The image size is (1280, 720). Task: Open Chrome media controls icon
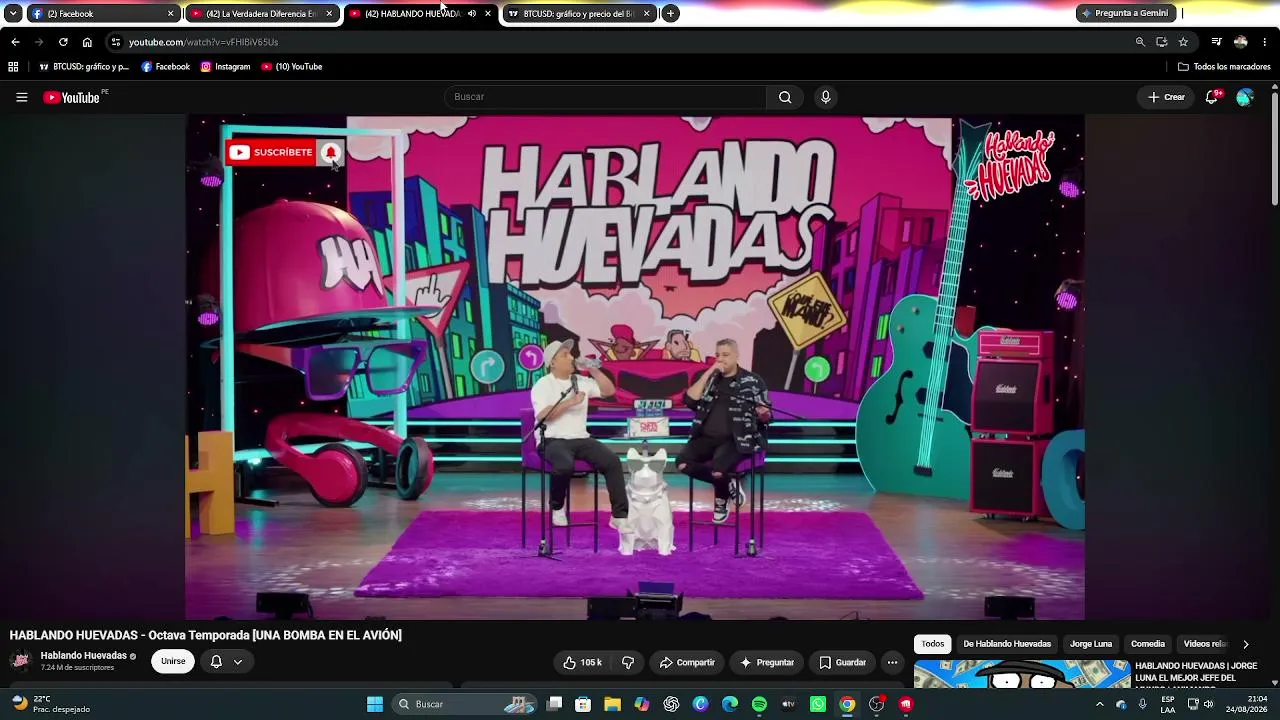click(1216, 42)
